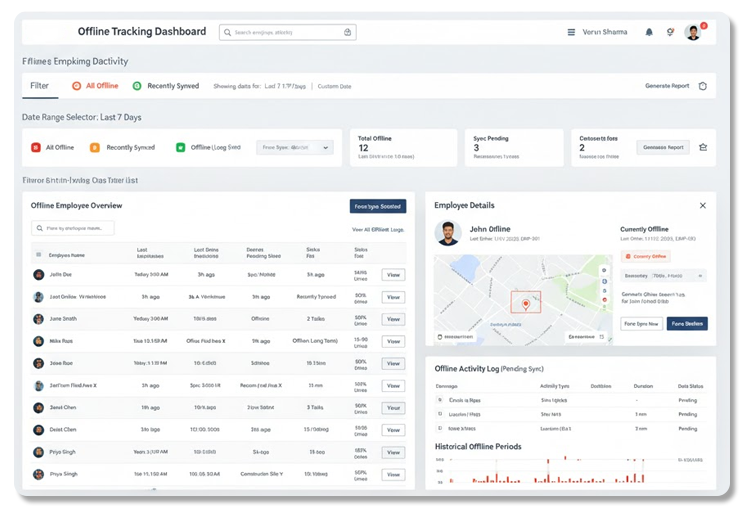Click the View button for Mike Ross
The width and height of the screenshot is (746, 507).
(x=393, y=341)
